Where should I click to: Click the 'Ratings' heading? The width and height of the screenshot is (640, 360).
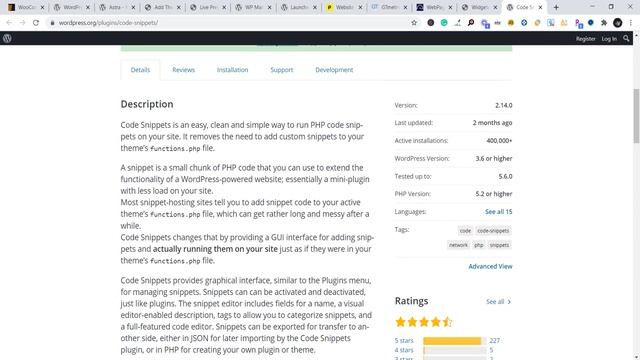(411, 301)
